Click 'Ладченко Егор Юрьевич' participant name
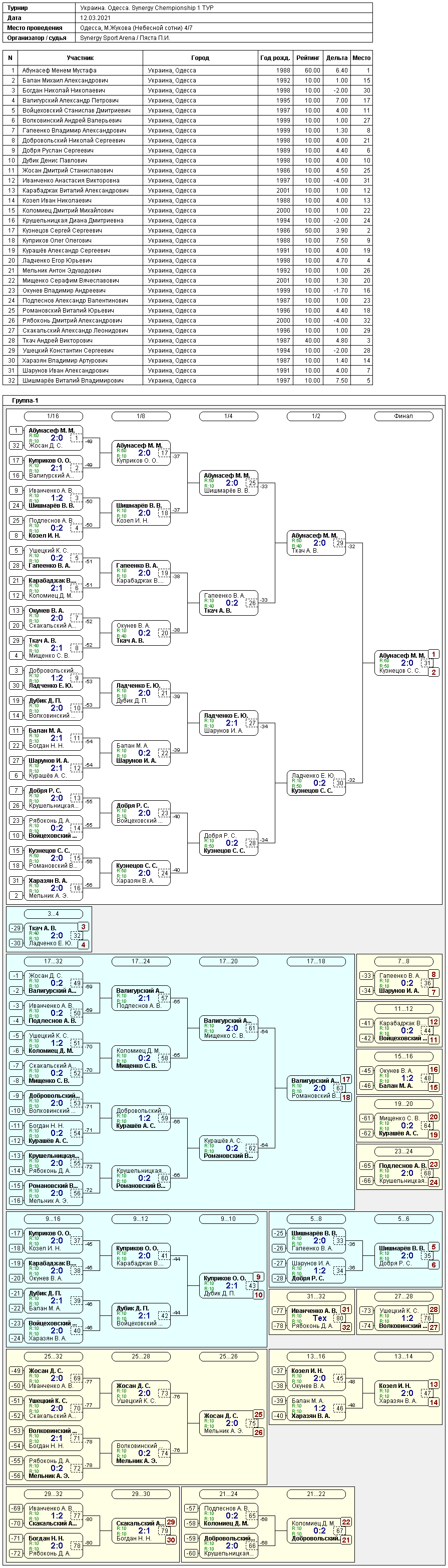Screen dimensions: 448x1568 (x=57, y=261)
